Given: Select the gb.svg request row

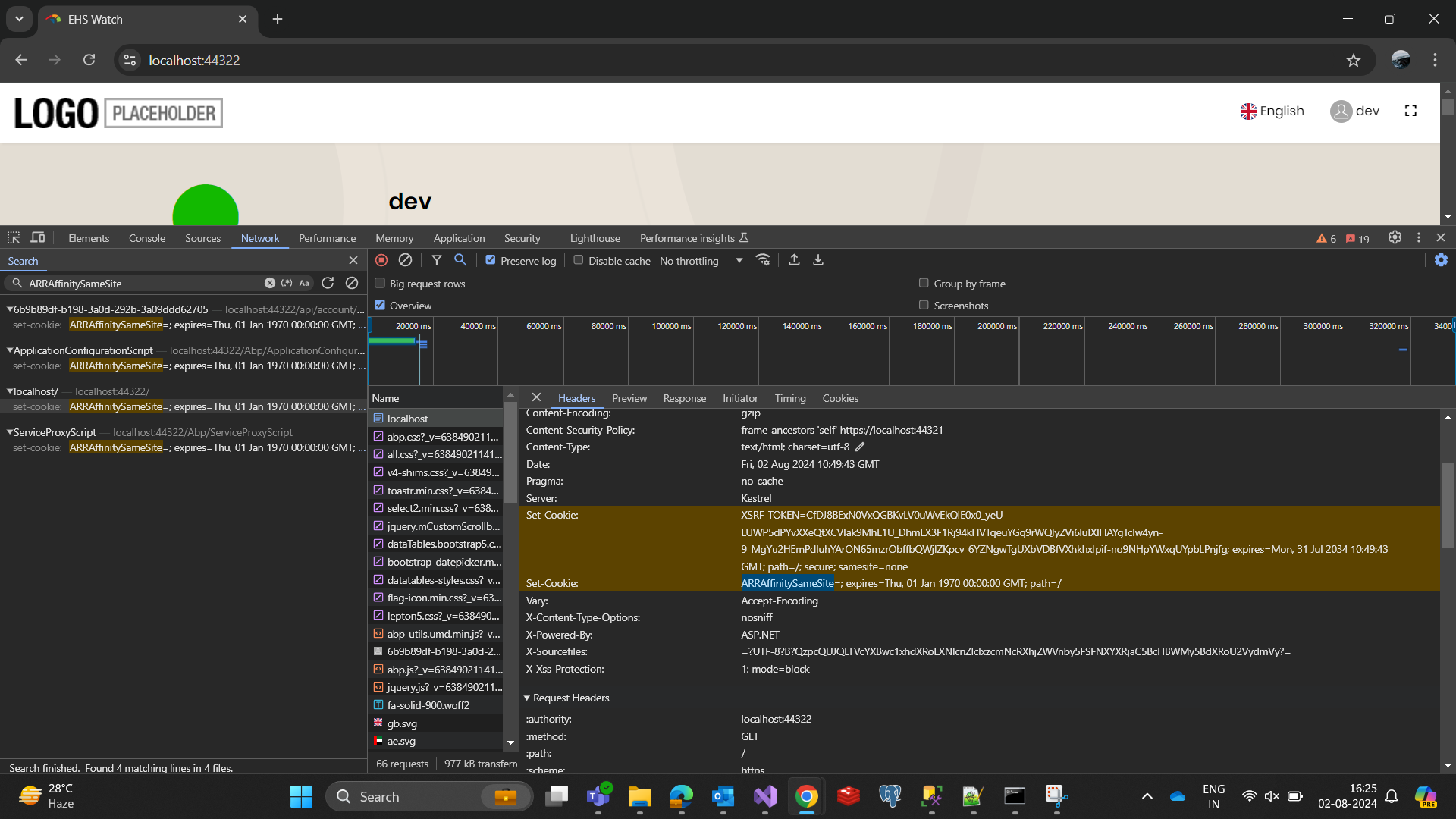Looking at the screenshot, I should [402, 723].
